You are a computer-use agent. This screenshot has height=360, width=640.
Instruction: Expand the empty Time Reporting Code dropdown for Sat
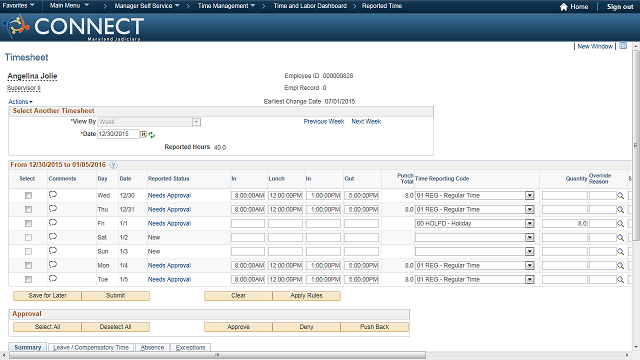pyautogui.click(x=529, y=238)
